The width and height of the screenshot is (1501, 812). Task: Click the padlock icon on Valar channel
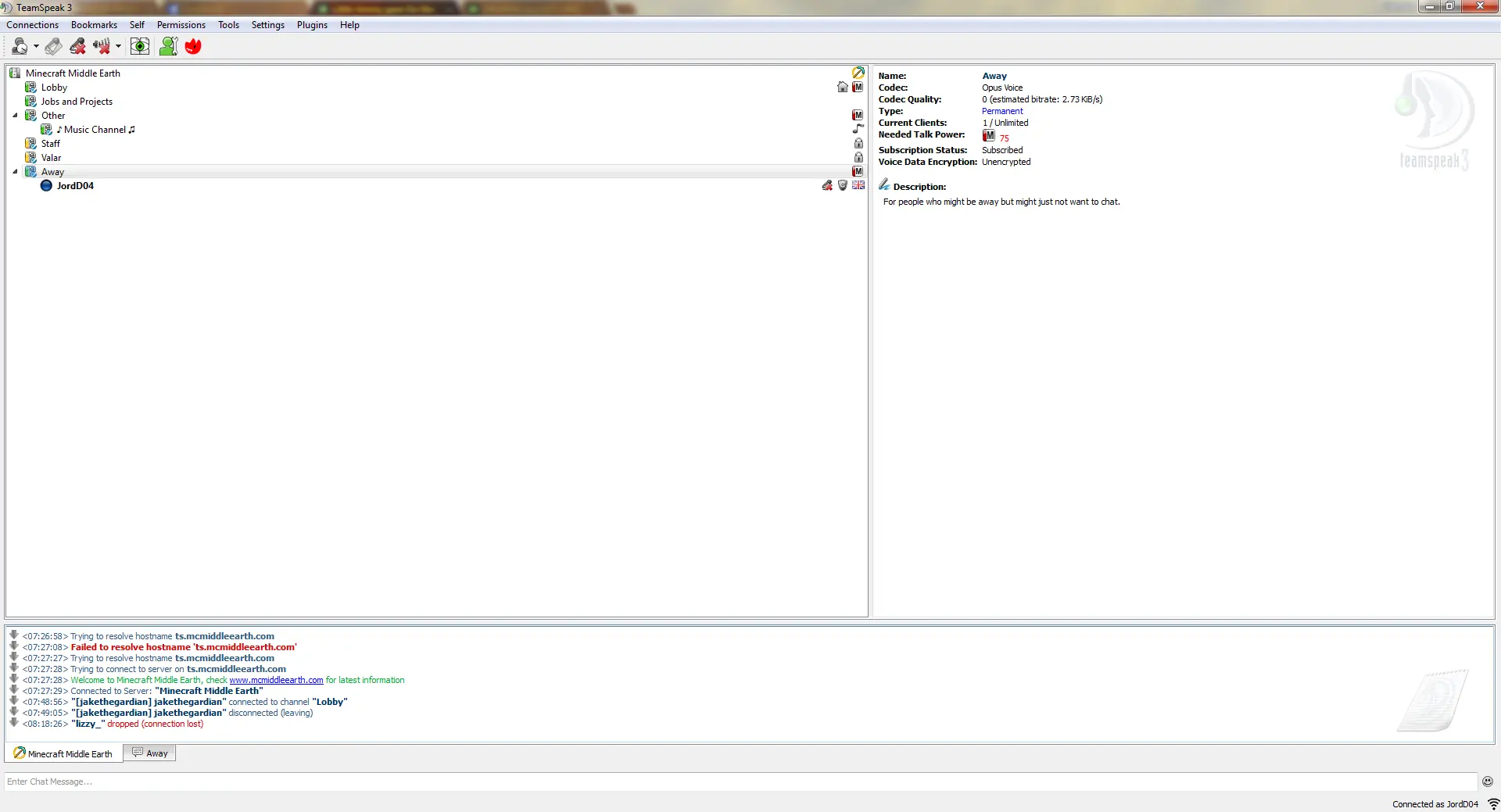click(x=858, y=158)
